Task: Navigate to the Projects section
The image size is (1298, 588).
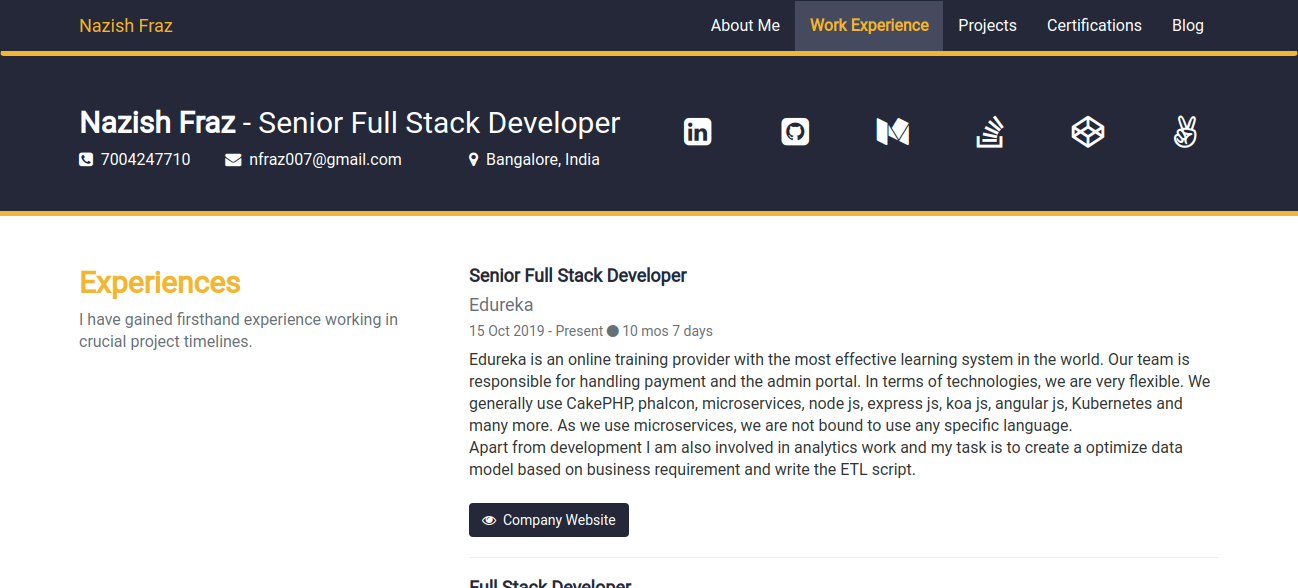Action: [x=987, y=26]
